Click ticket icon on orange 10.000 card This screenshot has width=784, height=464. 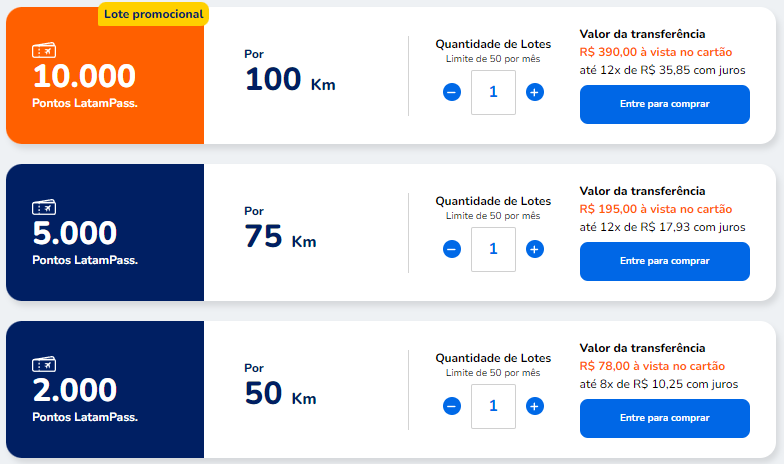(x=44, y=51)
